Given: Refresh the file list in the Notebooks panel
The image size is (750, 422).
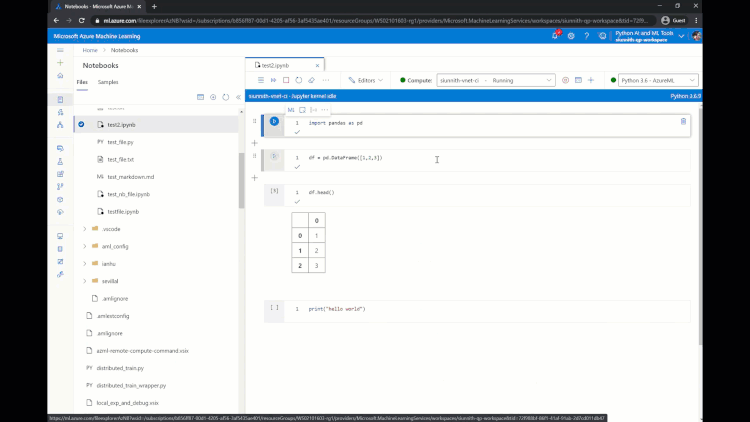Looking at the screenshot, I should [x=226, y=97].
